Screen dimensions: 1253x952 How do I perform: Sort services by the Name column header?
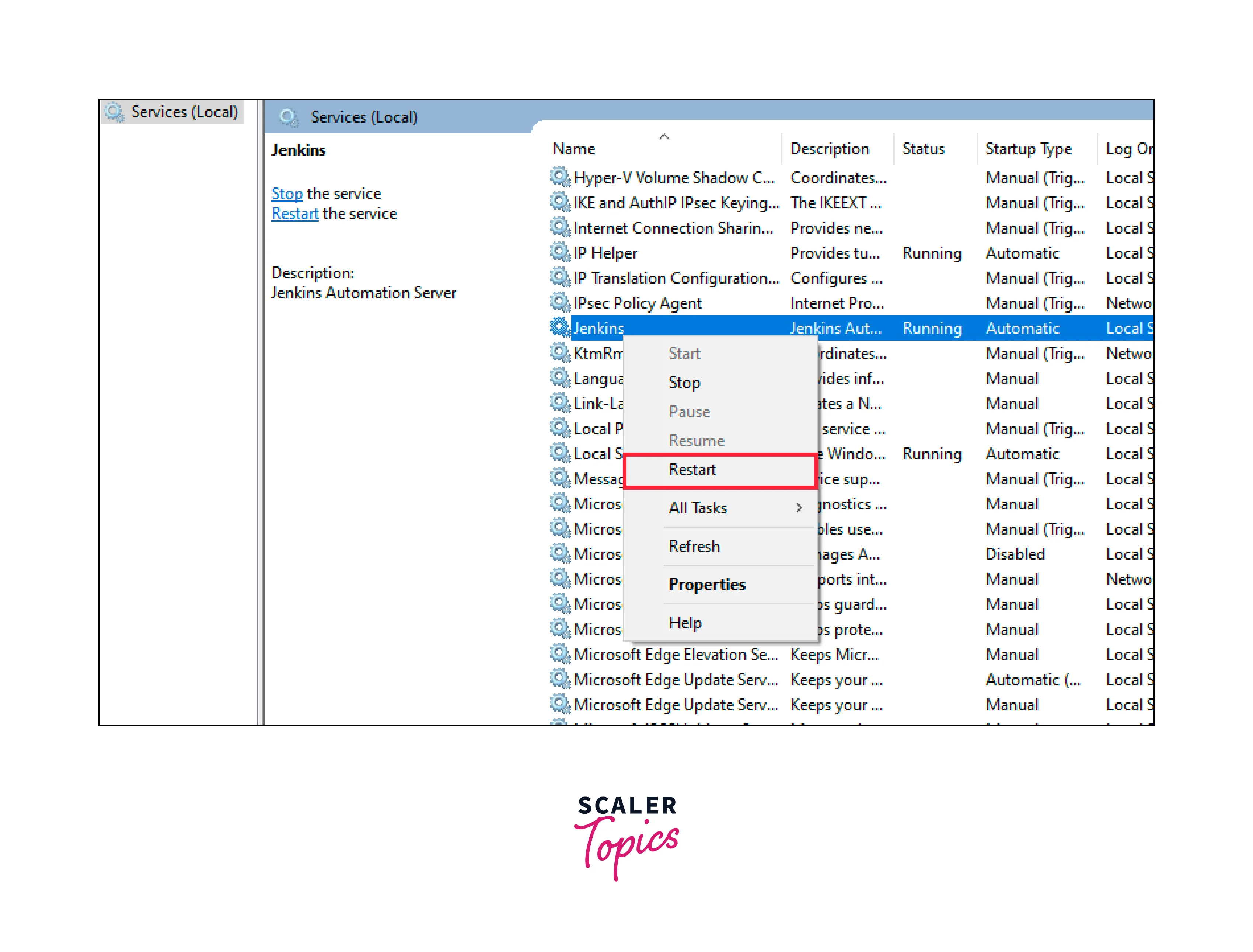[x=574, y=149]
